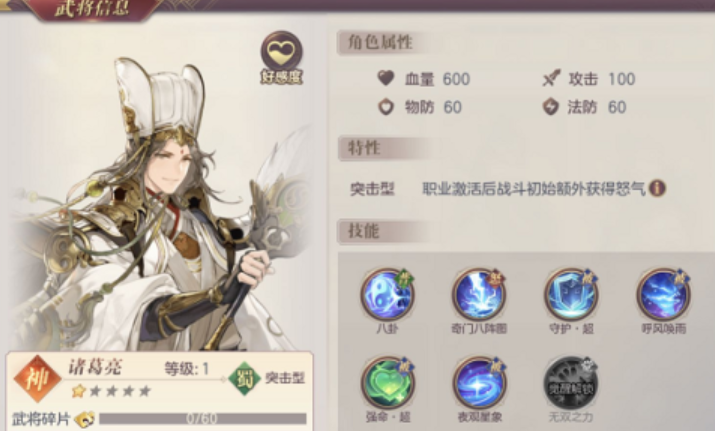715x431 pixels.
Task: Select the 奇门八阵图 skill icon
Action: pyautogui.click(x=479, y=294)
